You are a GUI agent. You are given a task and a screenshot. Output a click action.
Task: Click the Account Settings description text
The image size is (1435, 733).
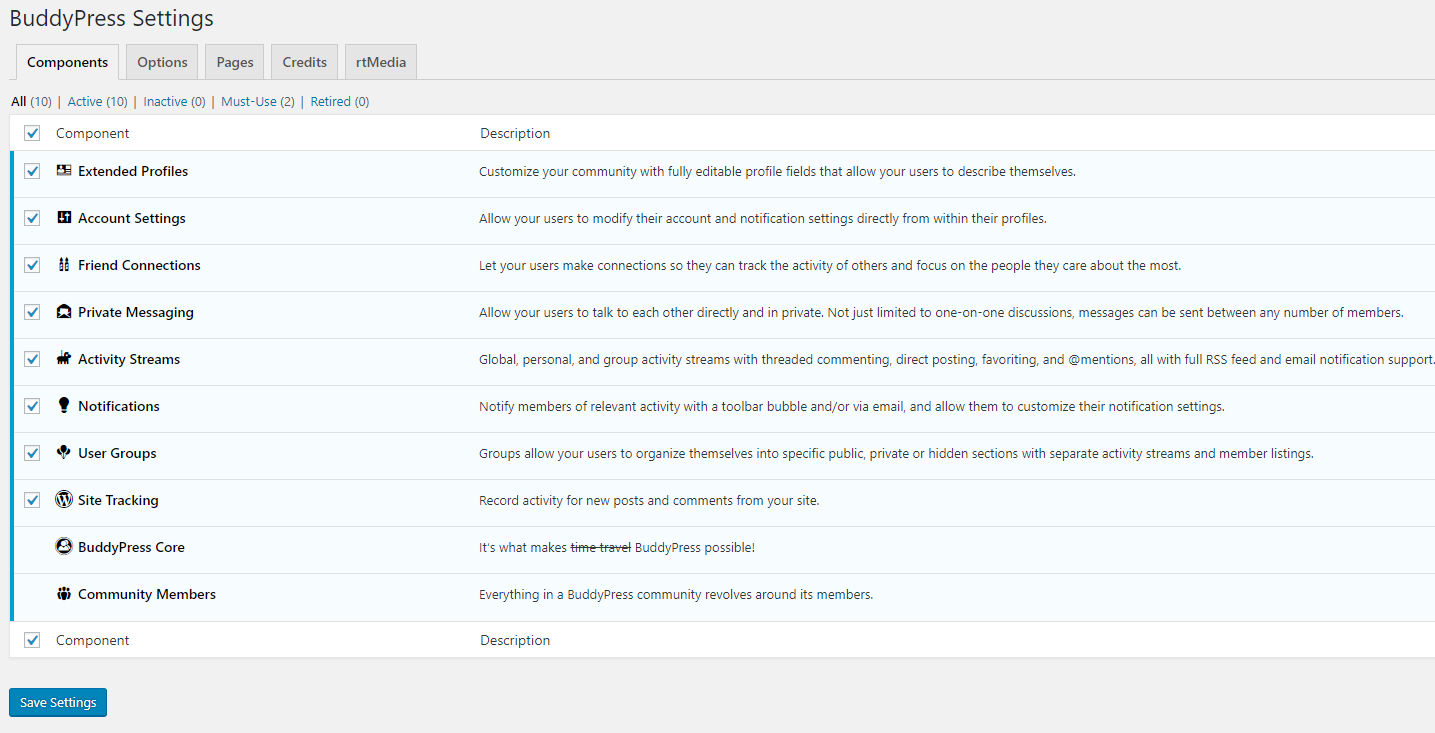point(763,218)
